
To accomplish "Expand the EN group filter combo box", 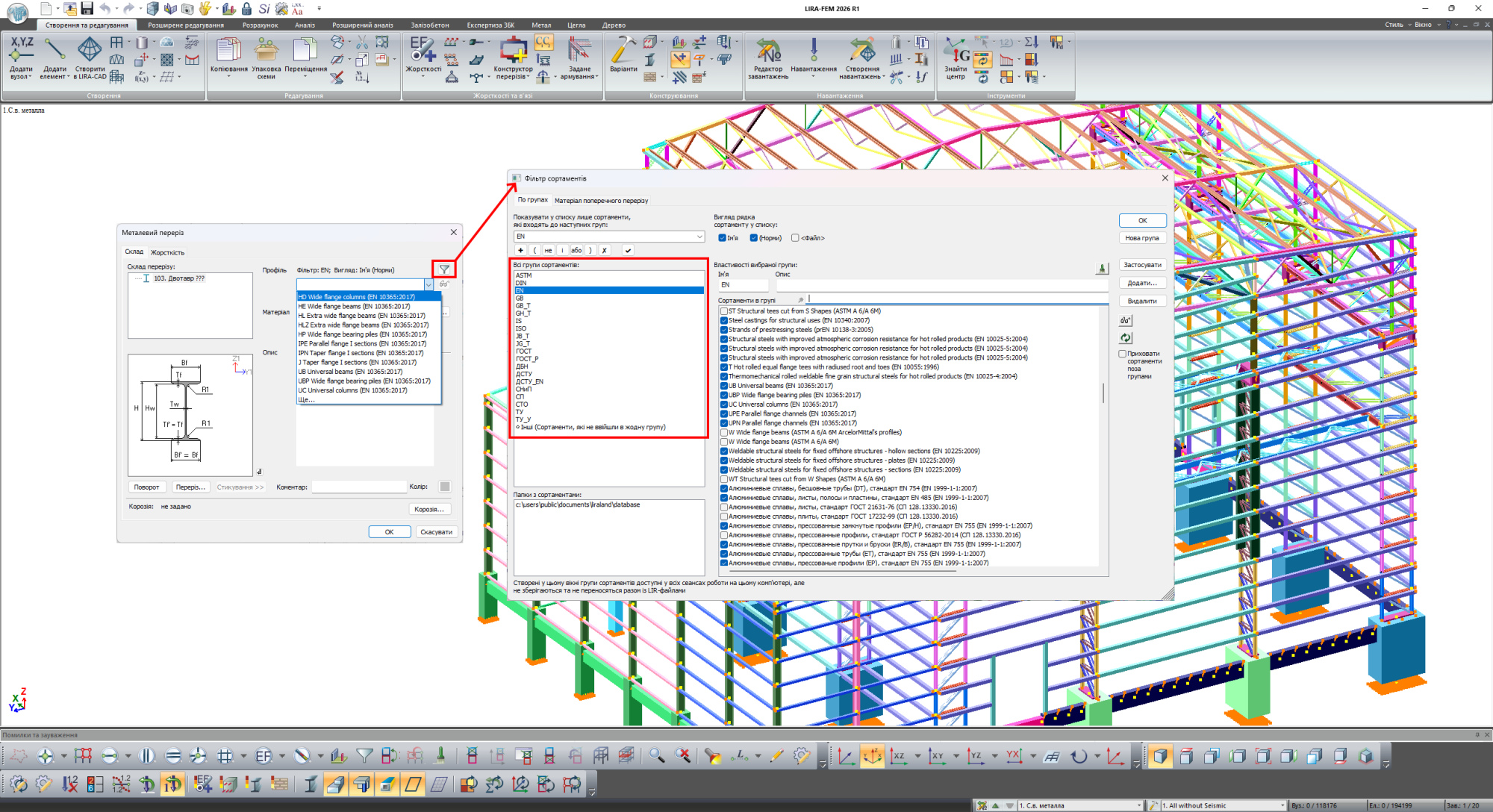I will (699, 237).
